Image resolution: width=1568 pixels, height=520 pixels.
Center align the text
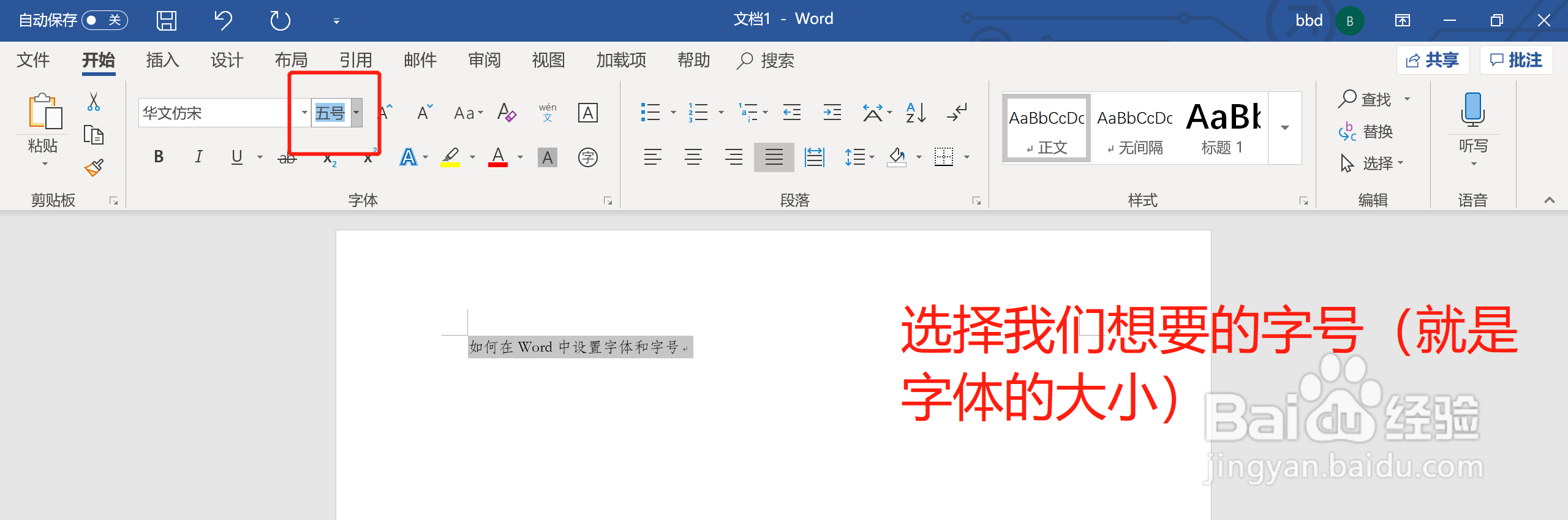[693, 157]
